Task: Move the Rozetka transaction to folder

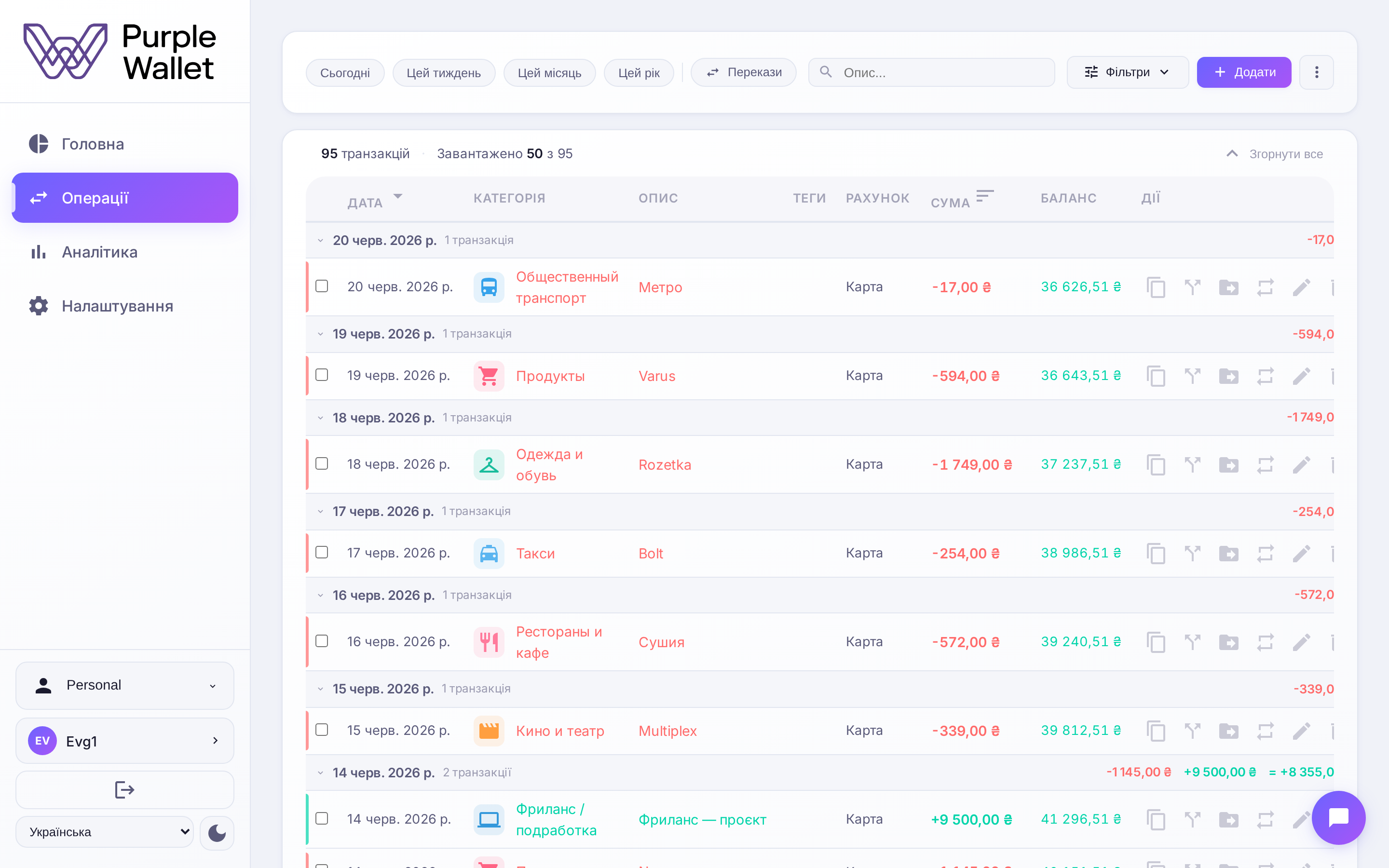Action: click(1228, 464)
